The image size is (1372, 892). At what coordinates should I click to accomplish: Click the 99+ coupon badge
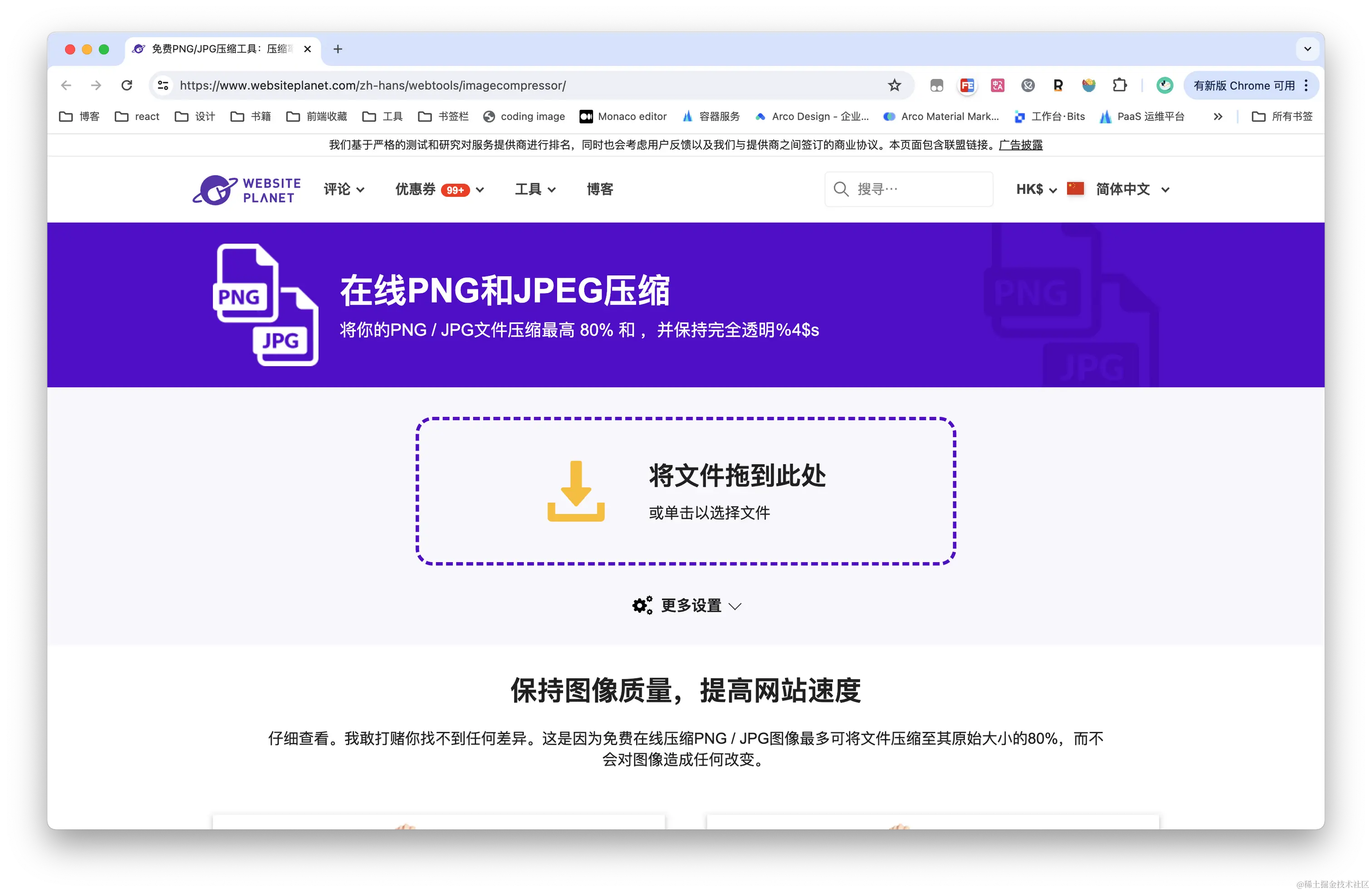click(456, 190)
